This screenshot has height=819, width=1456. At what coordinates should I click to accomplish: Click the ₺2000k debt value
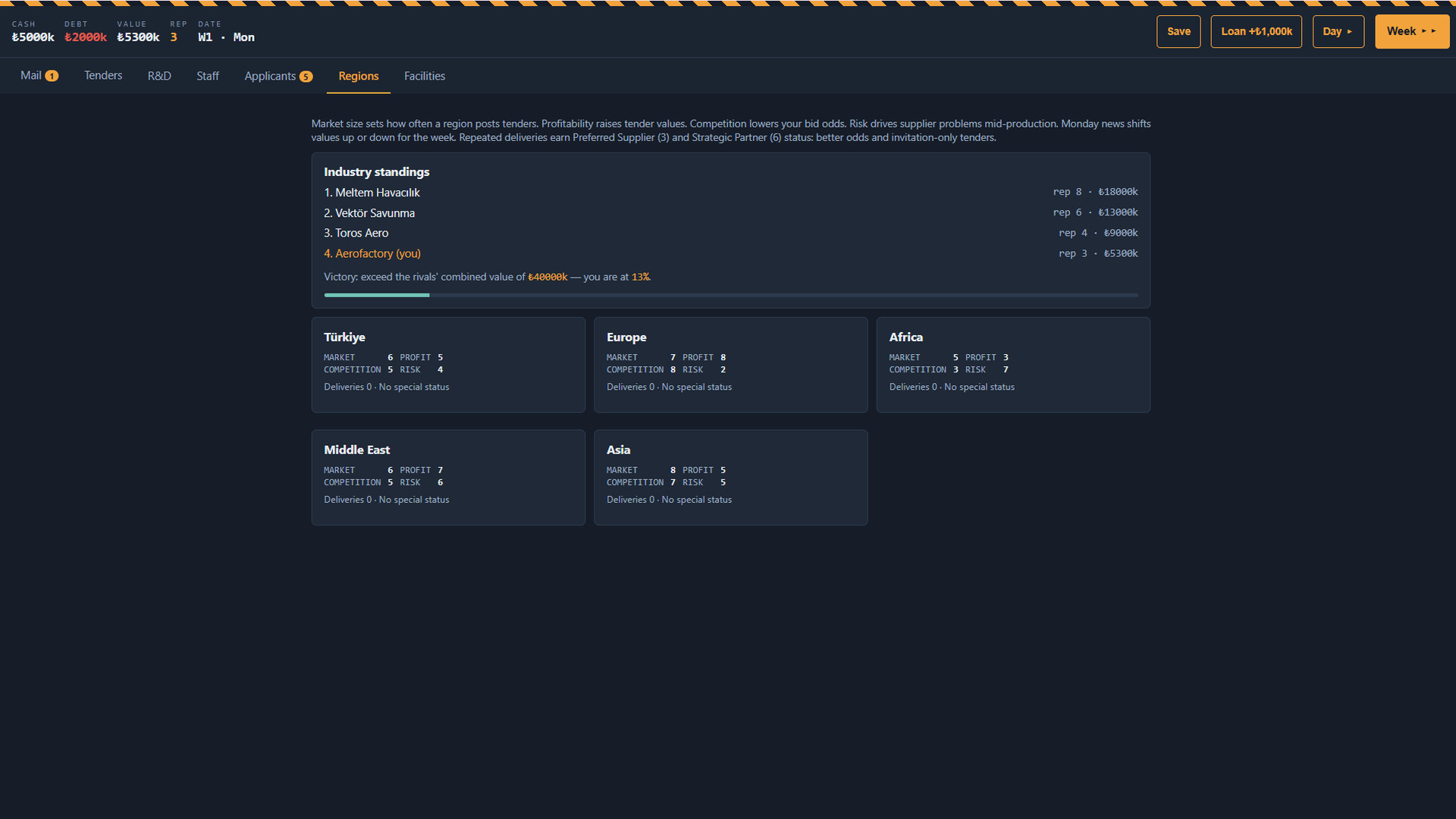point(86,37)
